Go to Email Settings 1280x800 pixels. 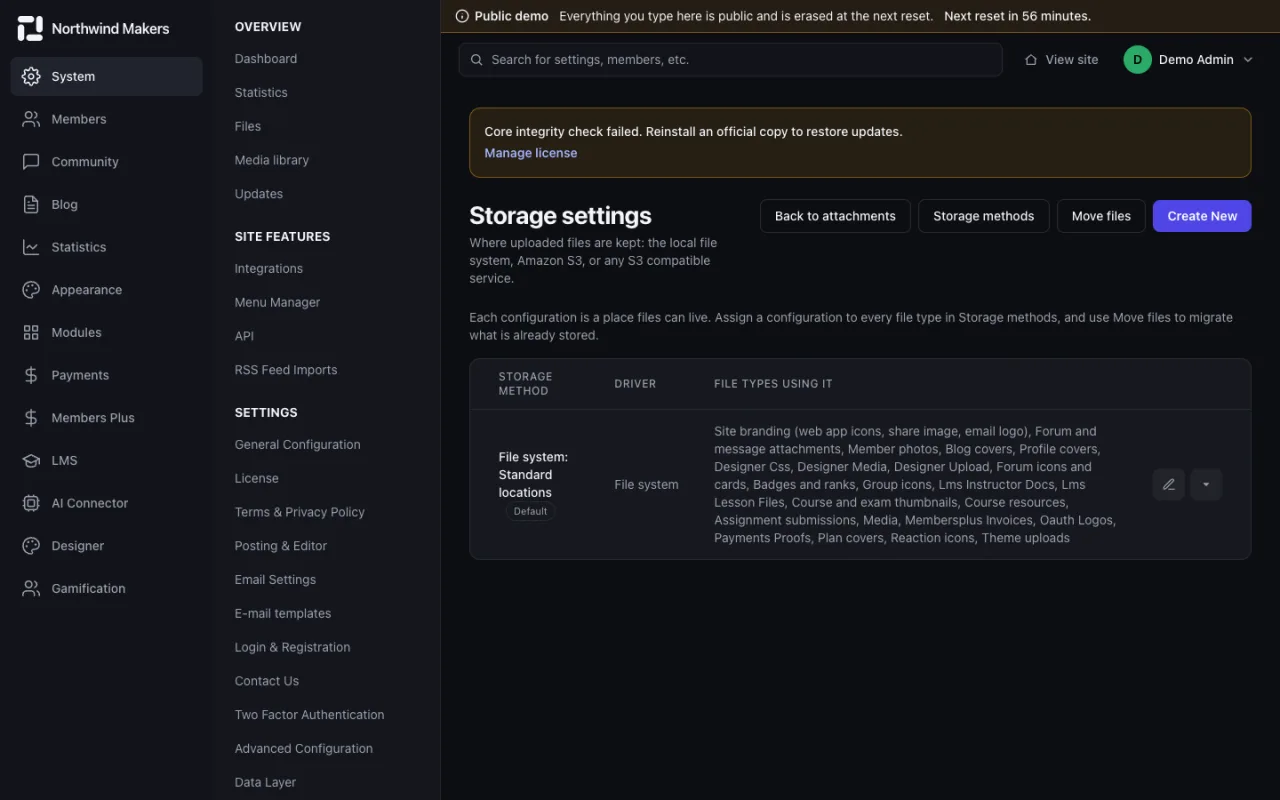(x=275, y=579)
